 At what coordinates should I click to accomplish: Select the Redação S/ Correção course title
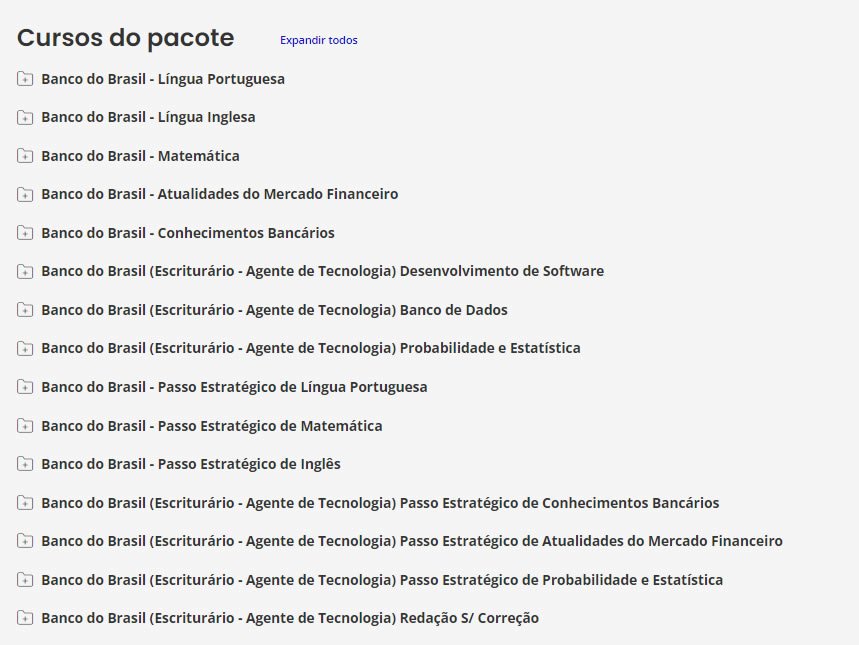click(290, 618)
